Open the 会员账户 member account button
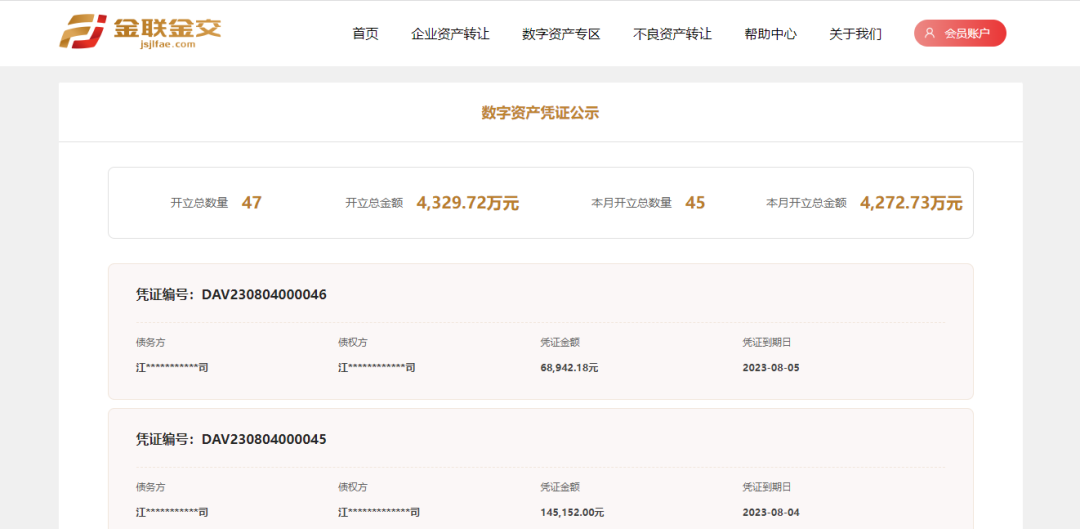1080x529 pixels. tap(960, 33)
